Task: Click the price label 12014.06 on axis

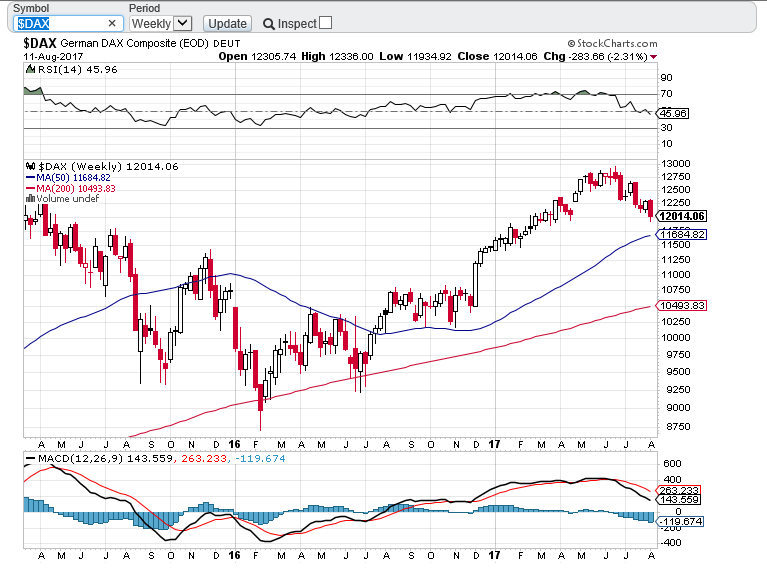Action: 681,216
